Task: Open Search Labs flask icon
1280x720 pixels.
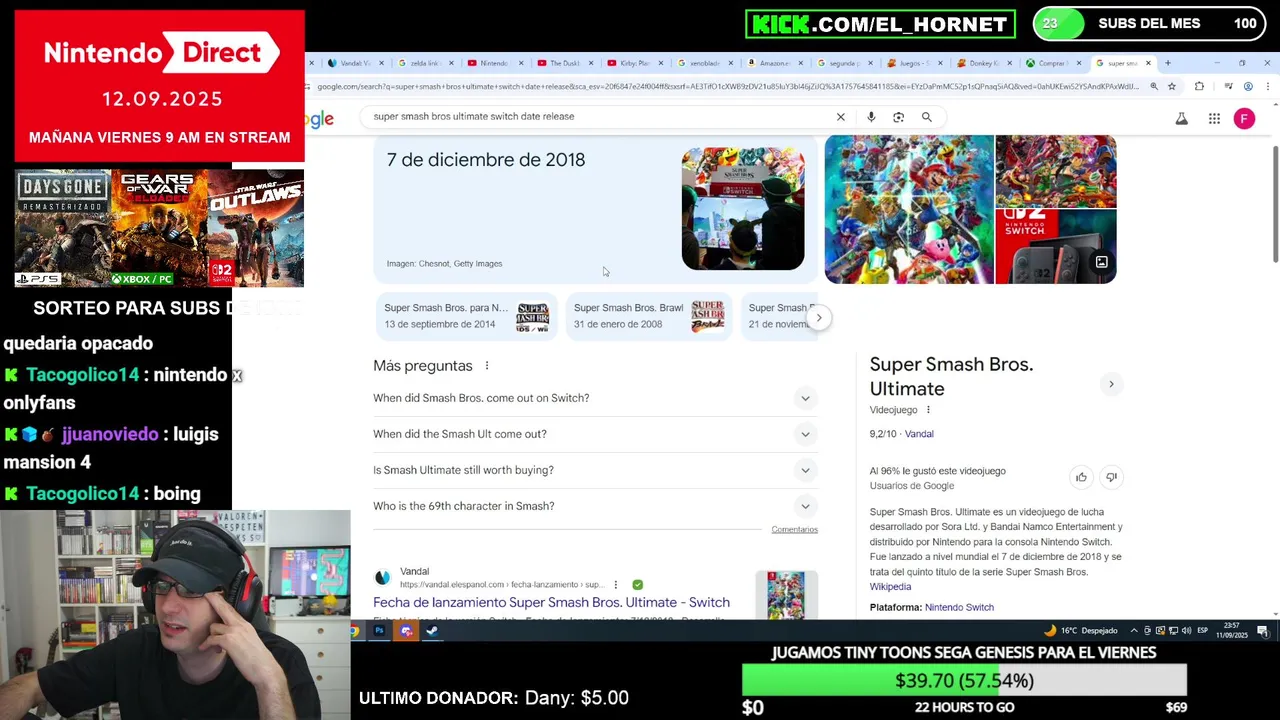Action: point(1181,119)
